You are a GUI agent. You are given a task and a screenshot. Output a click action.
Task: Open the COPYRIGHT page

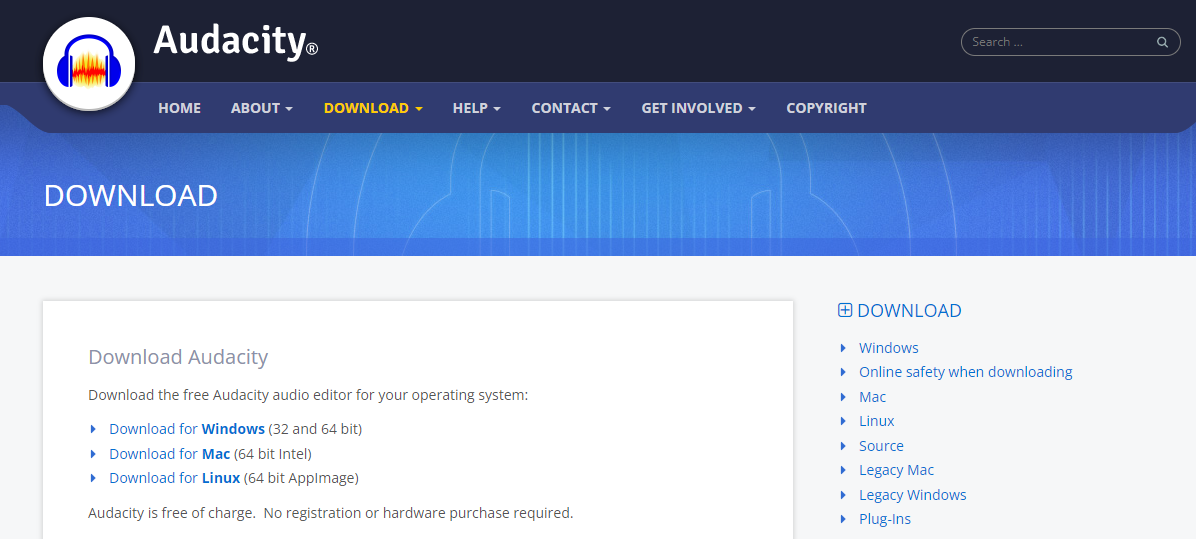click(826, 108)
